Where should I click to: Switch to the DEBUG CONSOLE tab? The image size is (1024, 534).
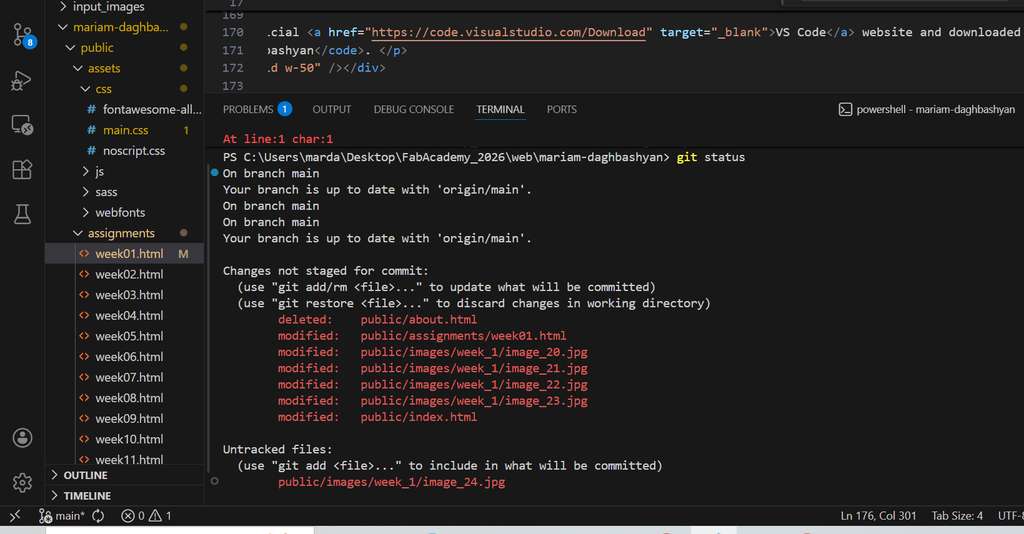click(413, 109)
